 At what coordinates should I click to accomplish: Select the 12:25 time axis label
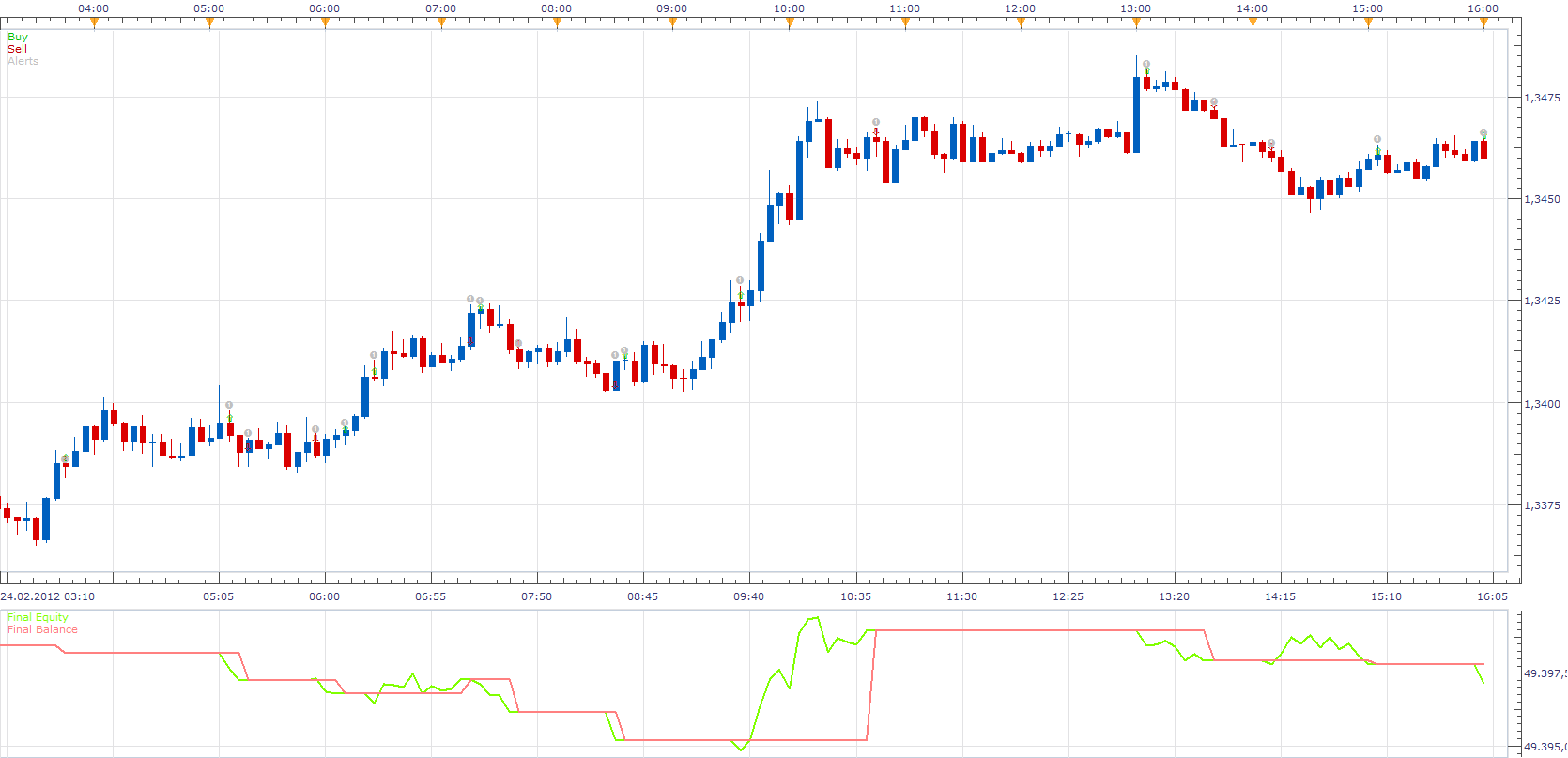click(1068, 596)
